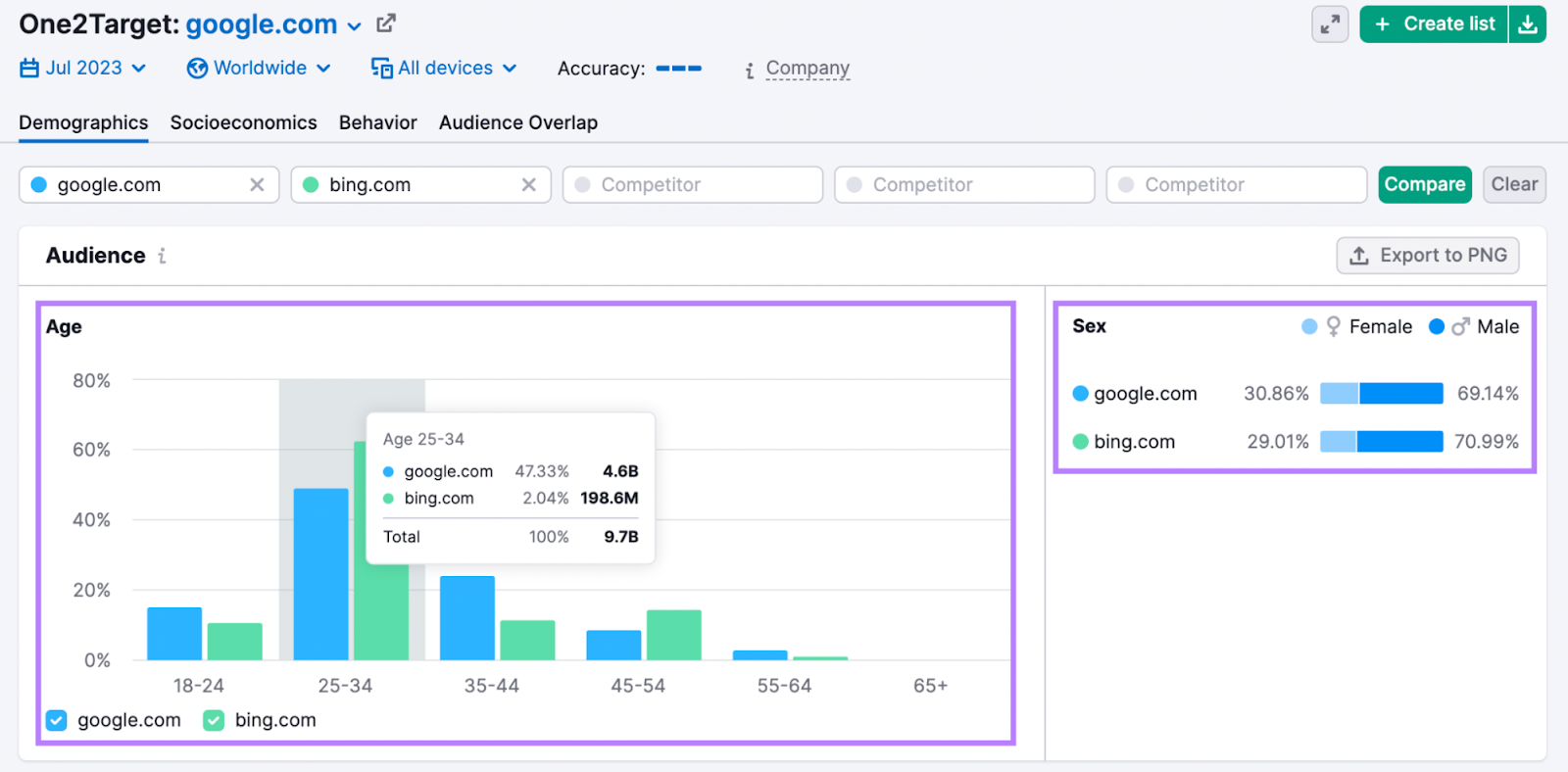Click the Male gender symbol icon
This screenshot has width=1568, height=772.
tap(1460, 326)
